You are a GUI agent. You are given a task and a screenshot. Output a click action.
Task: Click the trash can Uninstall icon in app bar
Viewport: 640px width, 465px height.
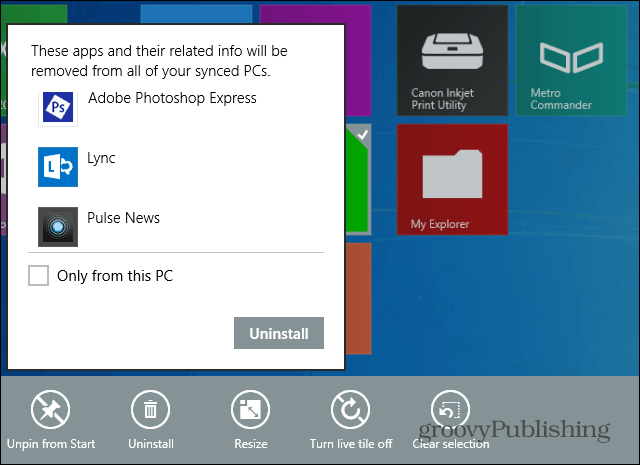[151, 409]
